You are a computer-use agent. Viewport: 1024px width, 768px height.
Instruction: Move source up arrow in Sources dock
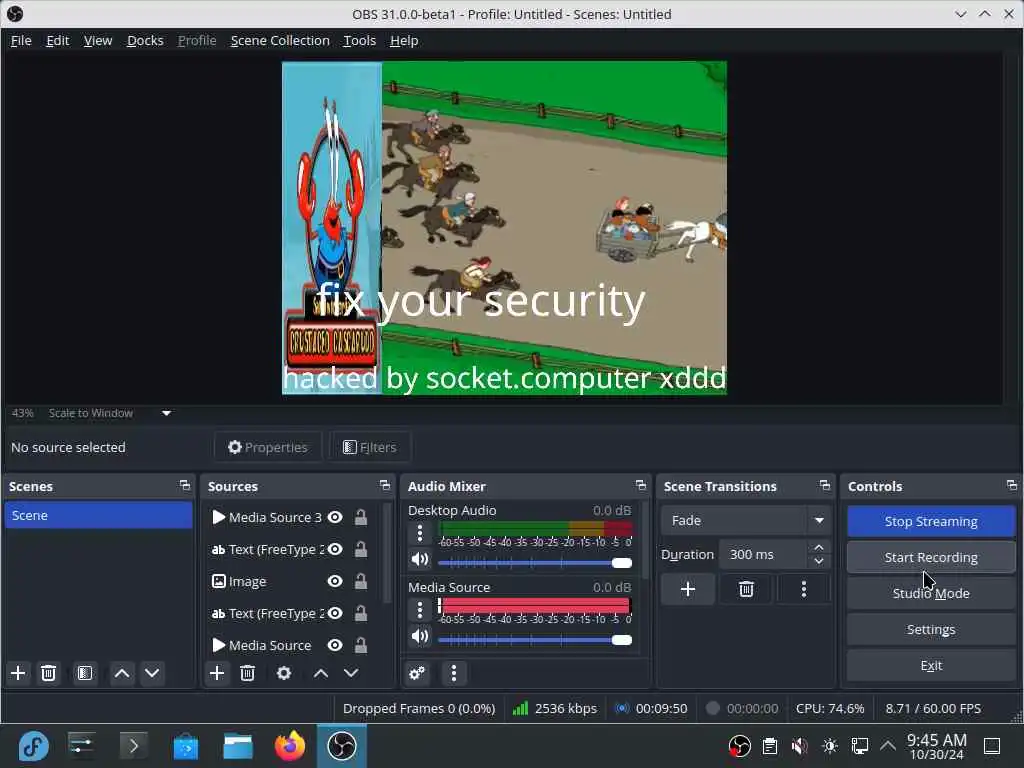pos(320,673)
